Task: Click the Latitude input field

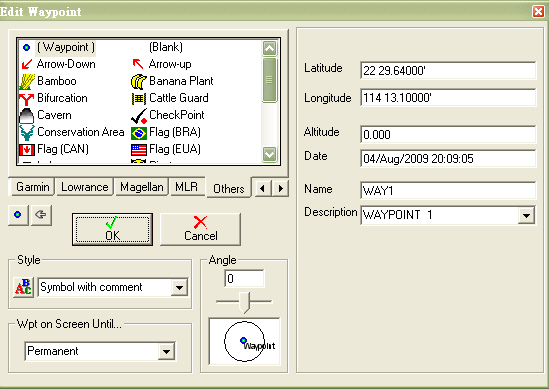Action: click(448, 70)
